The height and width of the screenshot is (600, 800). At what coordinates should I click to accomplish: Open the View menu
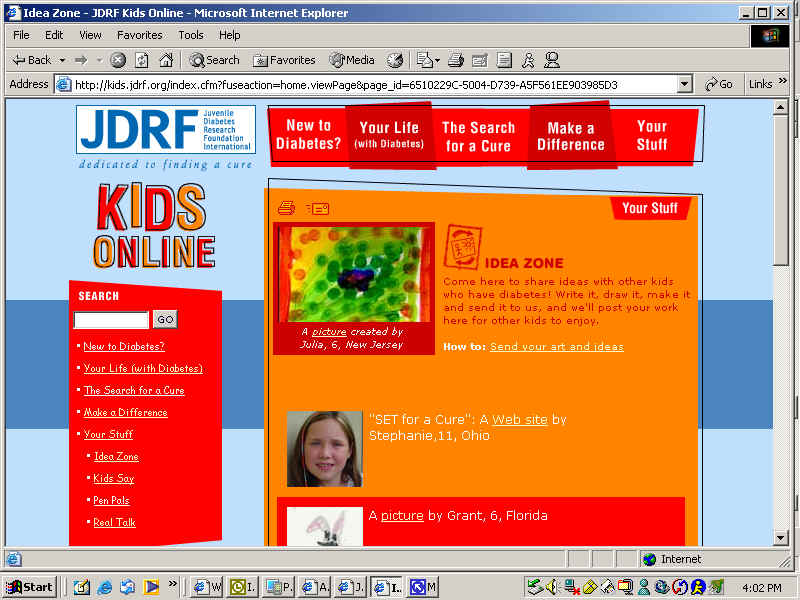tap(90, 35)
